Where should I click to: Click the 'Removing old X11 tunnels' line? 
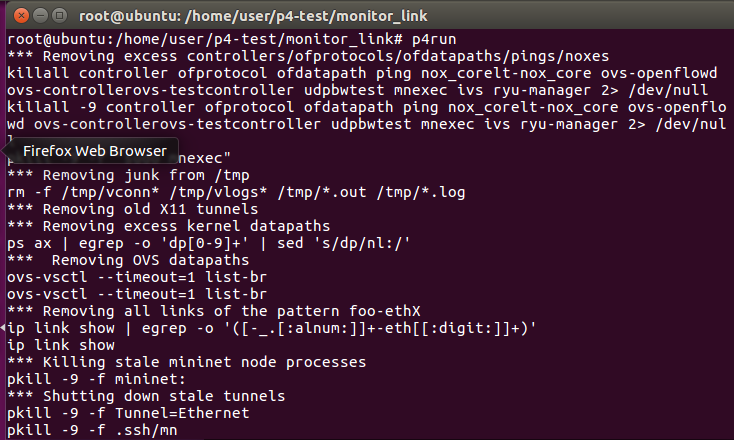(x=132, y=209)
